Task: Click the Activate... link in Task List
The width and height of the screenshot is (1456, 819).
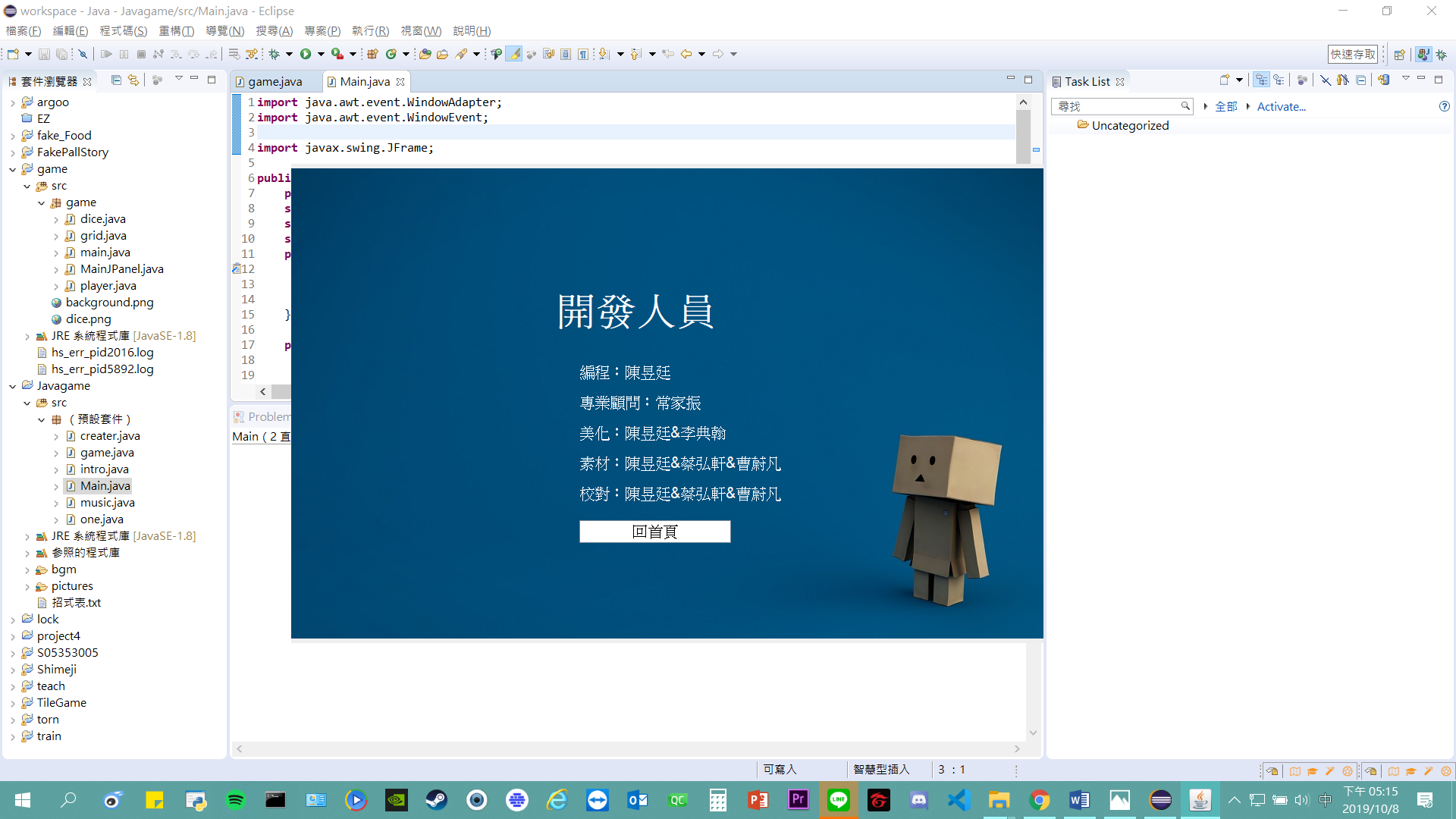Action: pos(1281,107)
